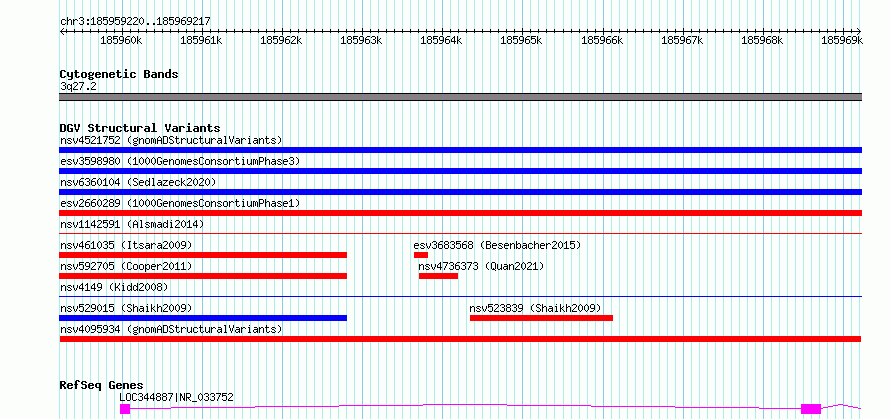
Task: Click the 185966k ruler tick label
Action: click(602, 40)
